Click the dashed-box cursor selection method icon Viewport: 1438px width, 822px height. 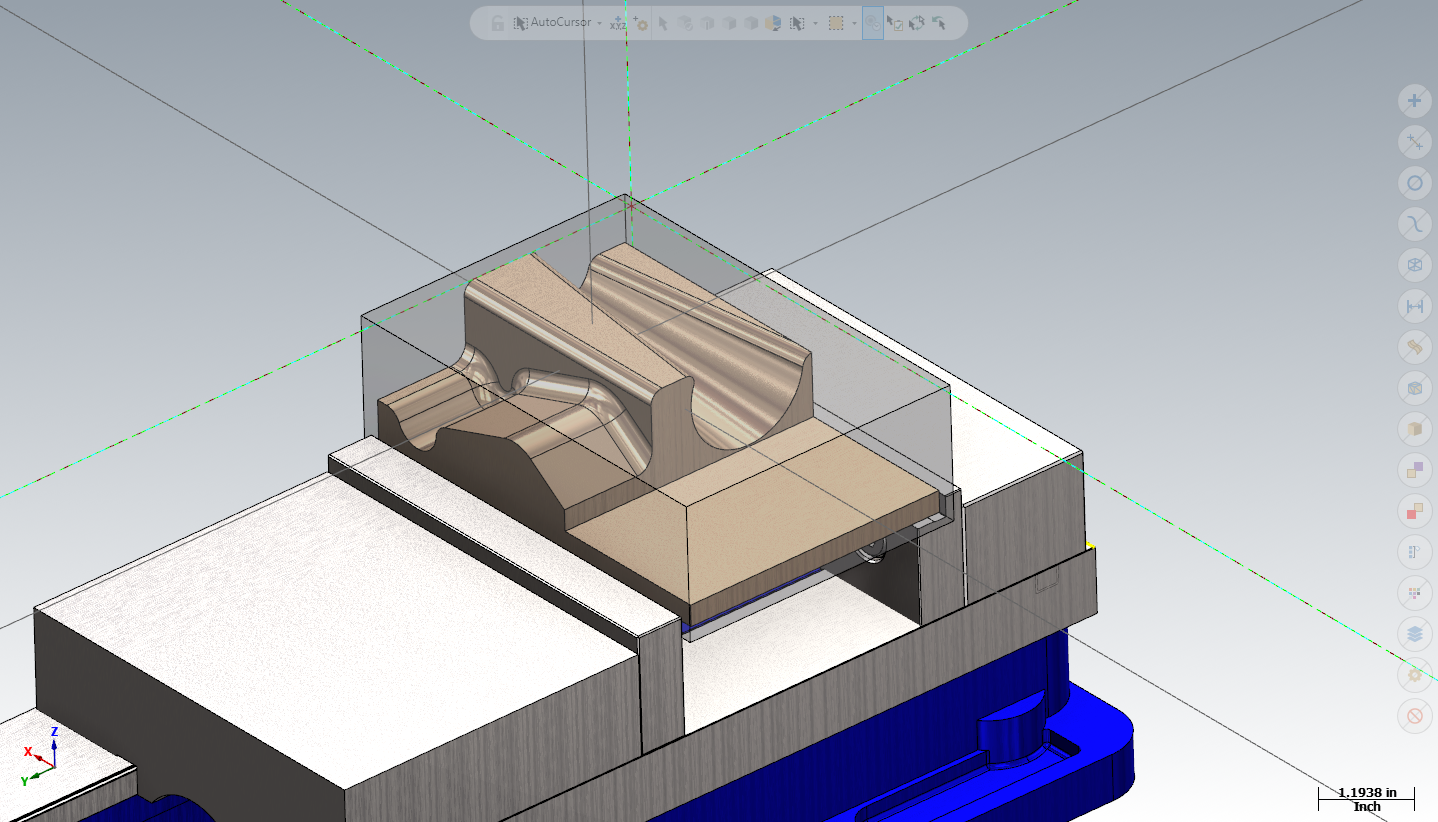797,23
